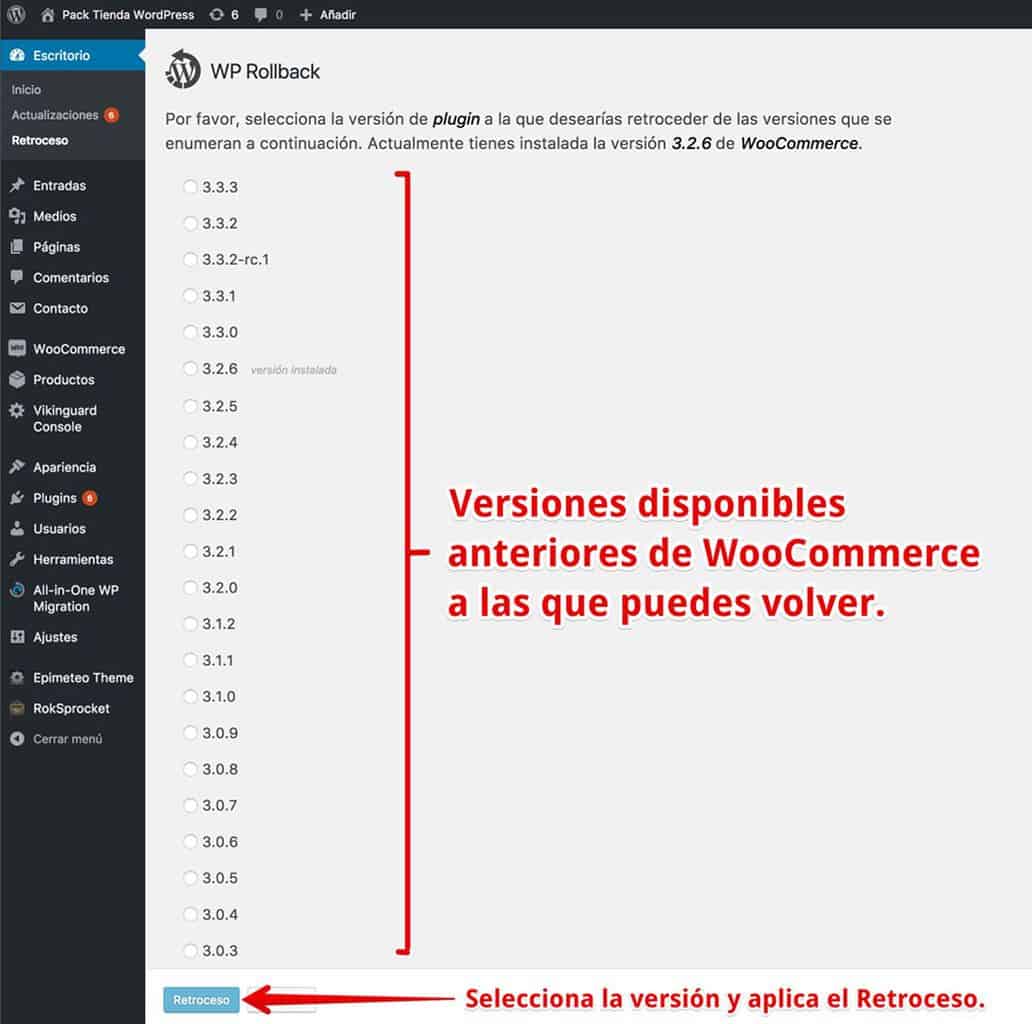Viewport: 1032px width, 1024px height.
Task: Click the WP Rollback logo icon
Action: click(182, 69)
